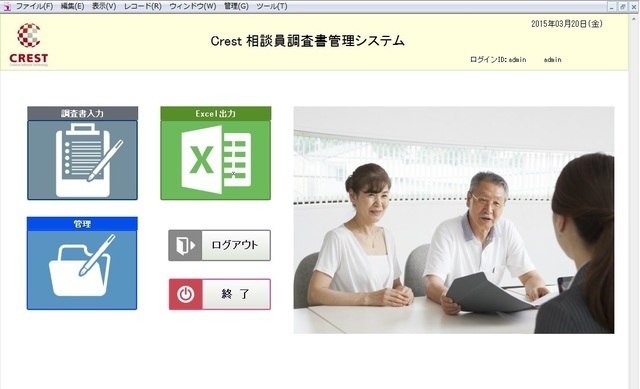
Task: Open the 管理(G) menu
Action: (236, 7)
